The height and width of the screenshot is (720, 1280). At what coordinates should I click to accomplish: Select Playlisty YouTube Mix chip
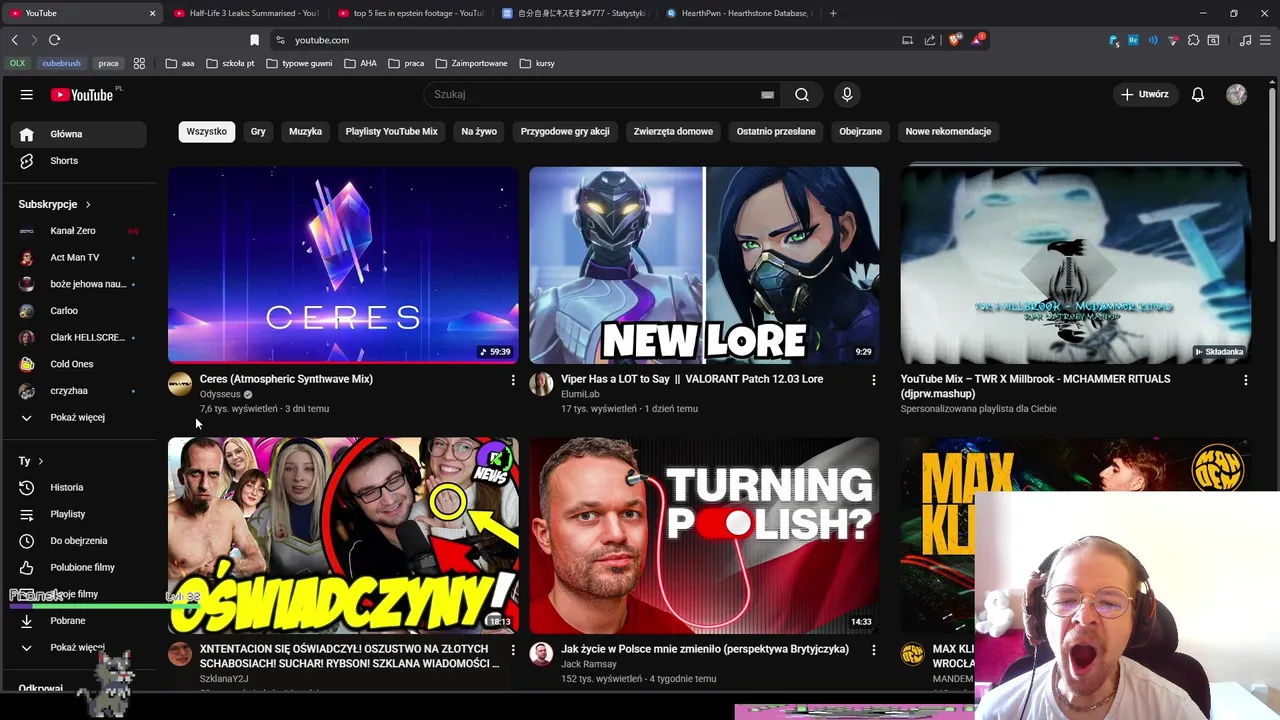391,132
